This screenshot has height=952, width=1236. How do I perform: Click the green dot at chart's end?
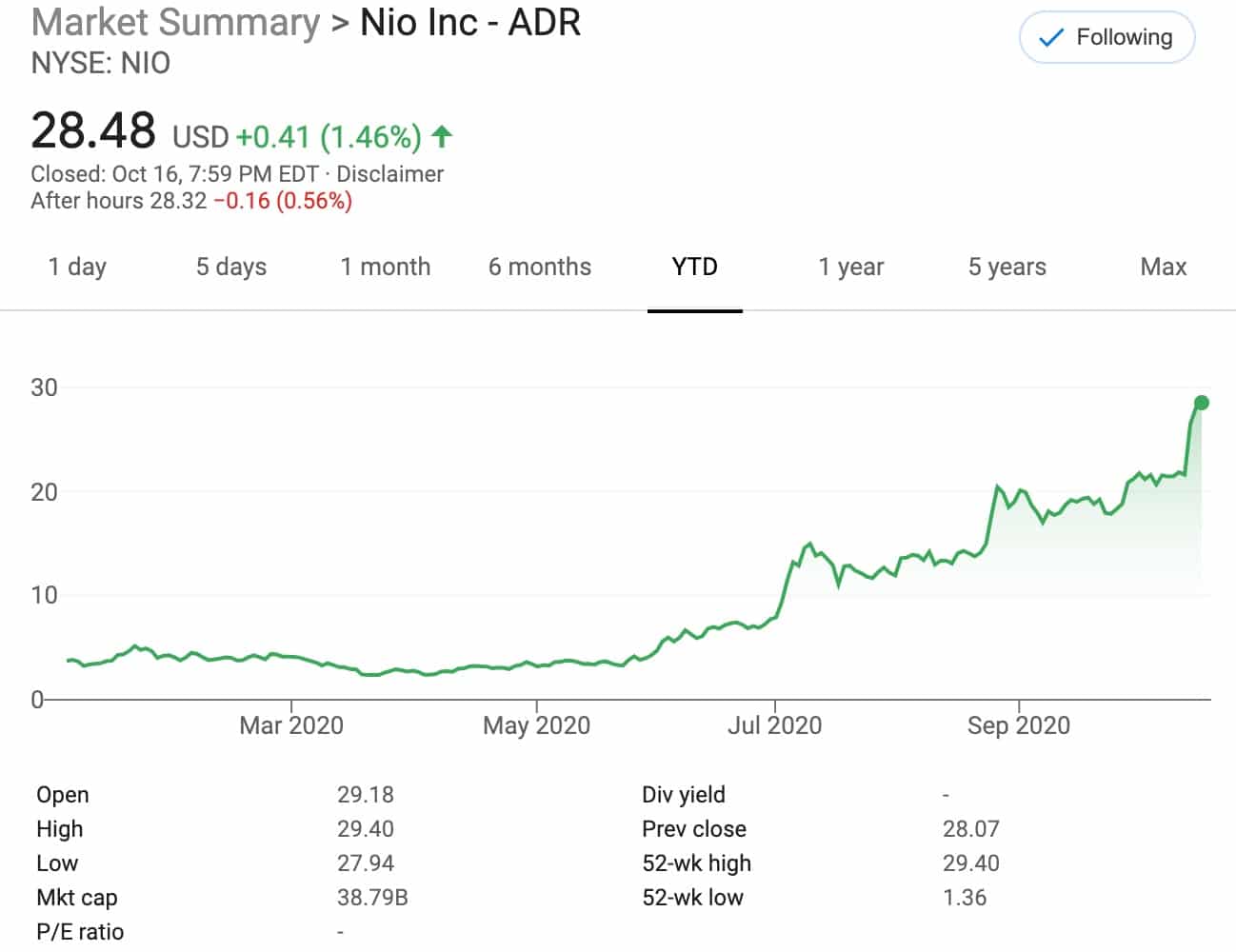pyautogui.click(x=1202, y=403)
